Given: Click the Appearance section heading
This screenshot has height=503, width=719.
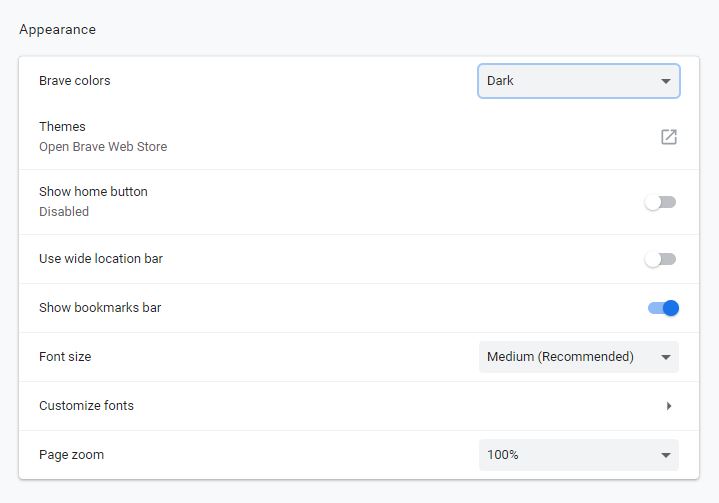Looking at the screenshot, I should 57,30.
